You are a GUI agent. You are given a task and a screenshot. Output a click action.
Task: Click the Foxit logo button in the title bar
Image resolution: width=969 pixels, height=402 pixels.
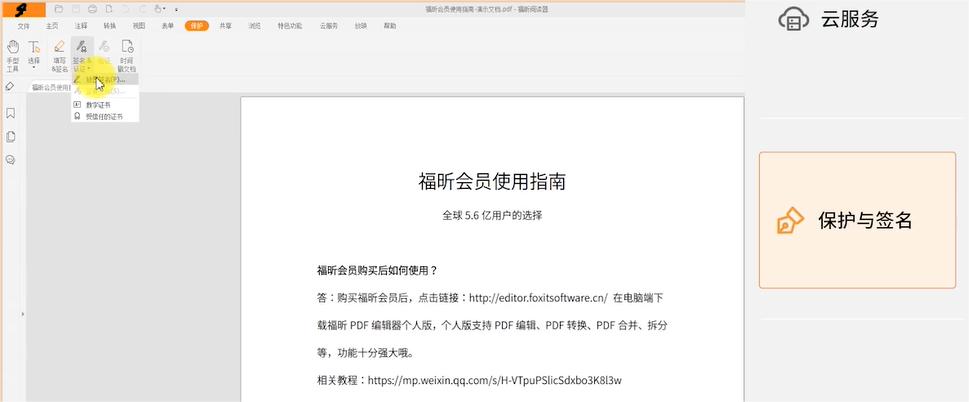(23, 9)
